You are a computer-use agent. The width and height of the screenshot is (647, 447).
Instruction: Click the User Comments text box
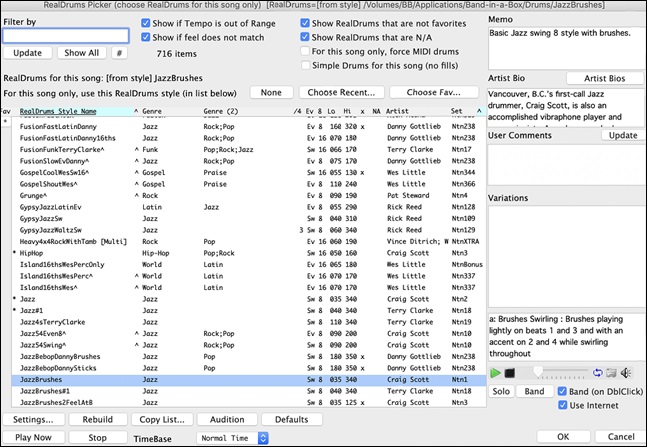click(566, 165)
